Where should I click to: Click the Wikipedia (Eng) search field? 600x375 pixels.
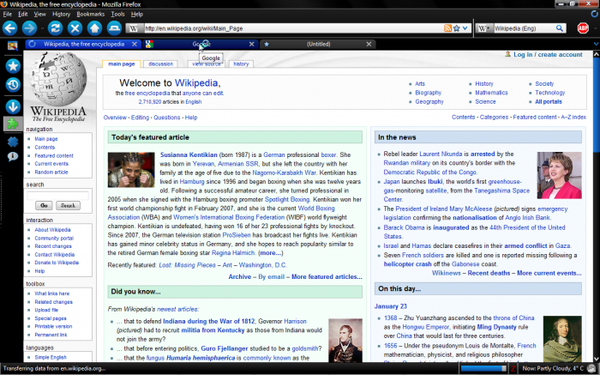coord(523,28)
